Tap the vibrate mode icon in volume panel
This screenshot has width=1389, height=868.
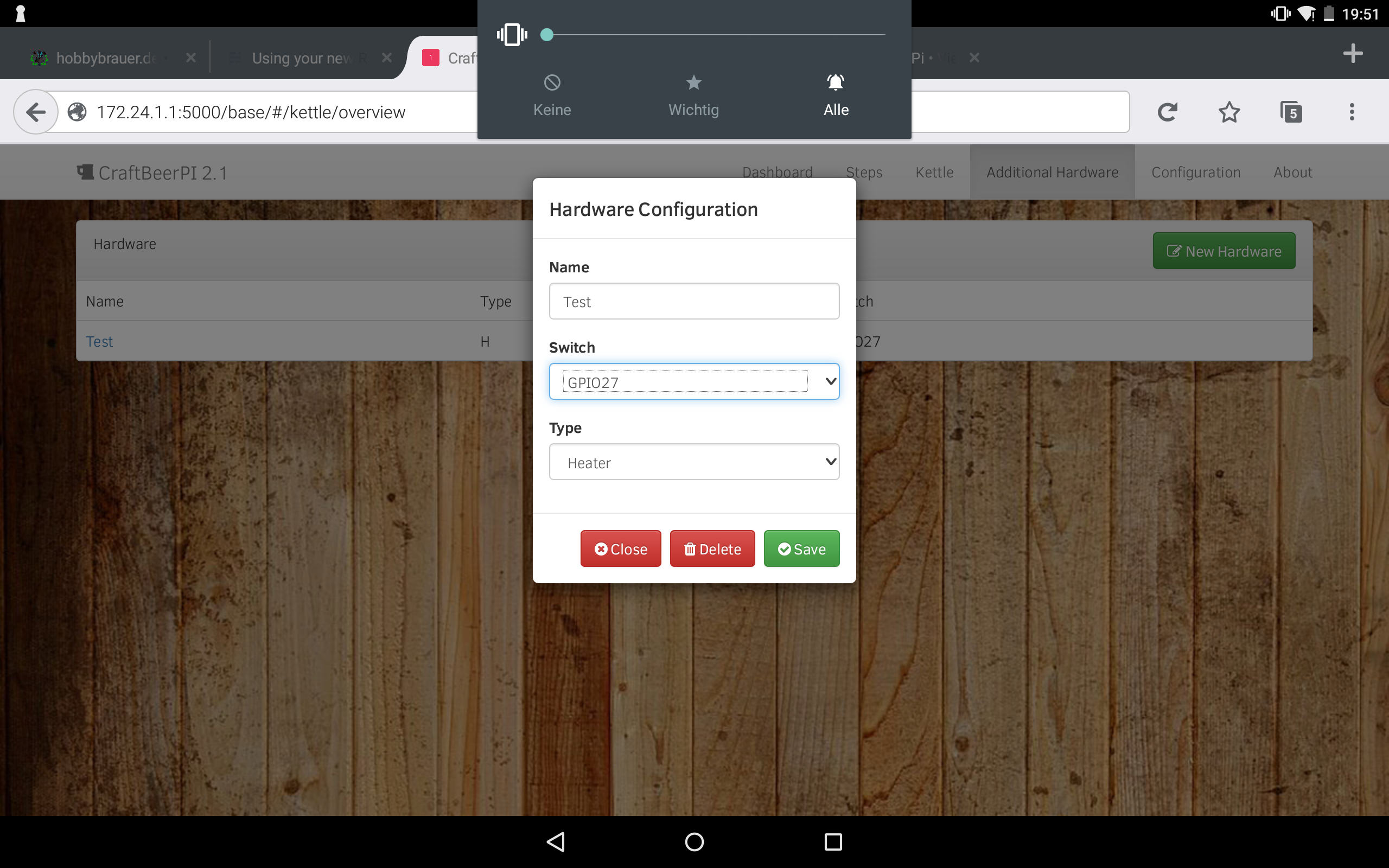512,34
